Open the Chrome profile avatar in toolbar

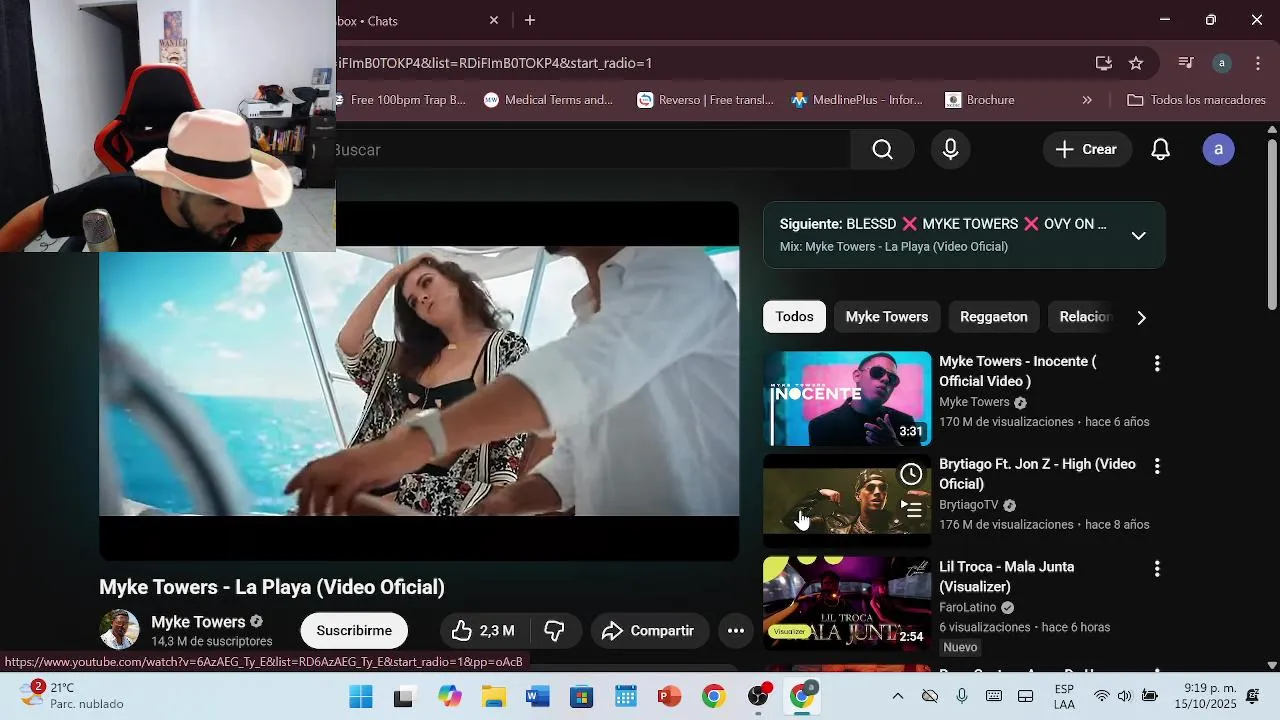pyautogui.click(x=1221, y=63)
